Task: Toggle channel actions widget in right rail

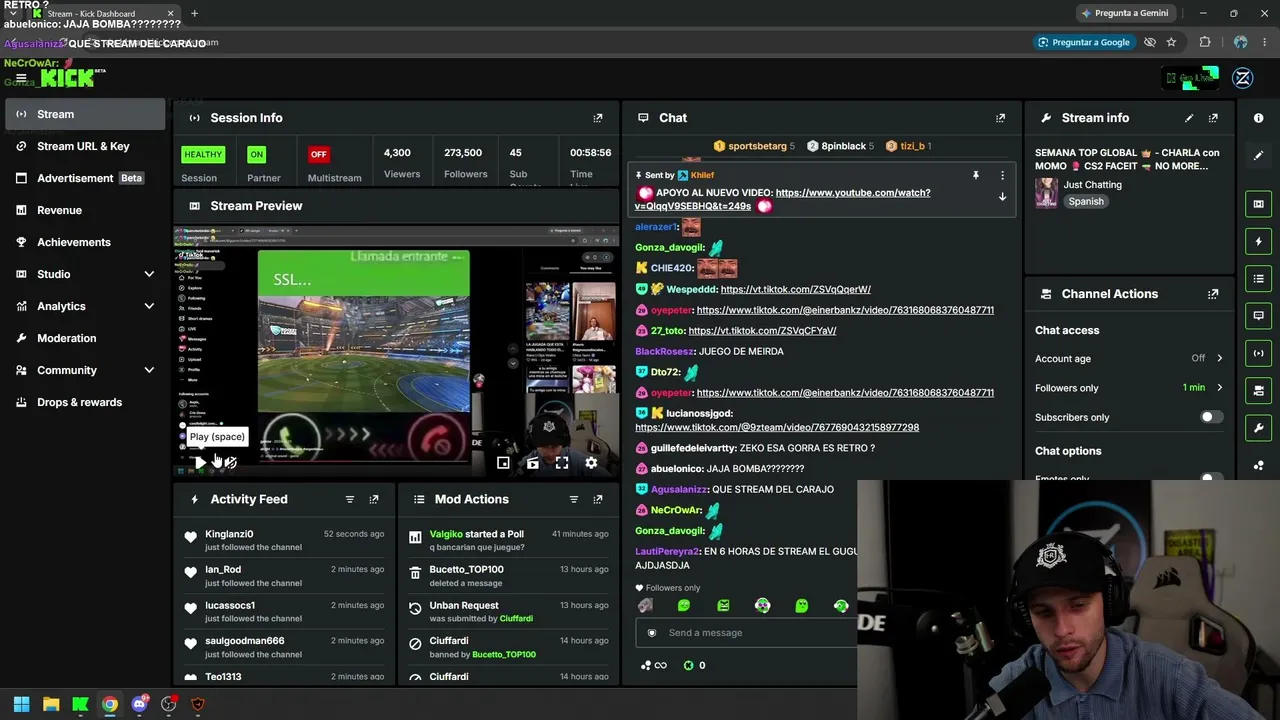Action: (1258, 390)
